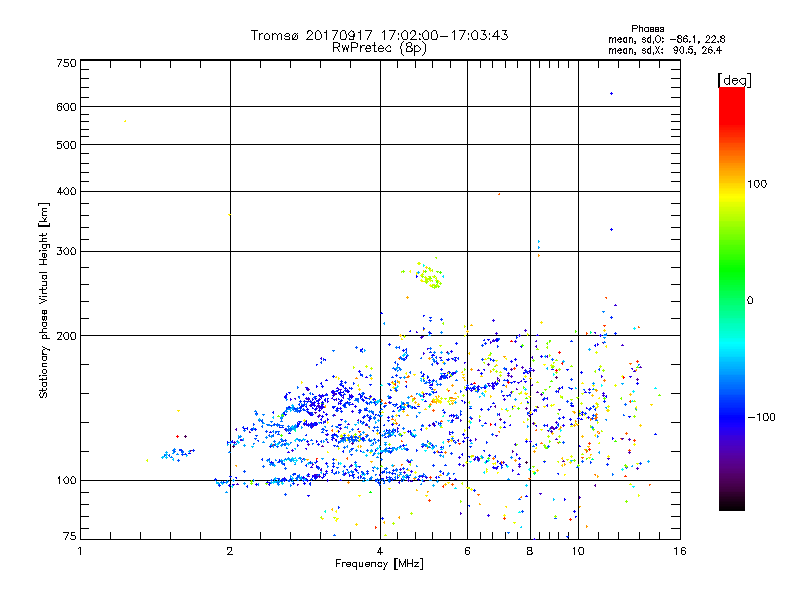Click the y-axis tick label '300'
Image resolution: width=800 pixels, height=600 pixels.
pyautogui.click(x=66, y=252)
